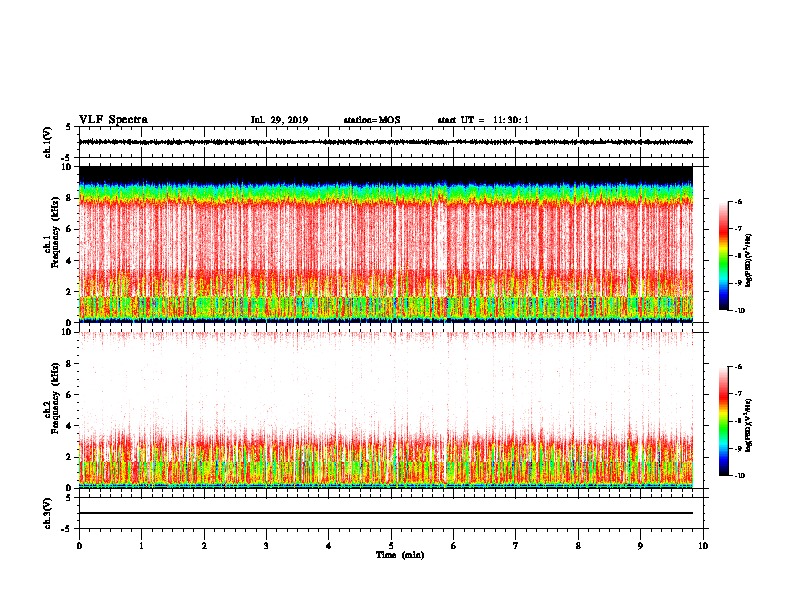Click the "8" frequency tick of ch.2 panel
The height and width of the screenshot is (612, 792).
(69, 364)
